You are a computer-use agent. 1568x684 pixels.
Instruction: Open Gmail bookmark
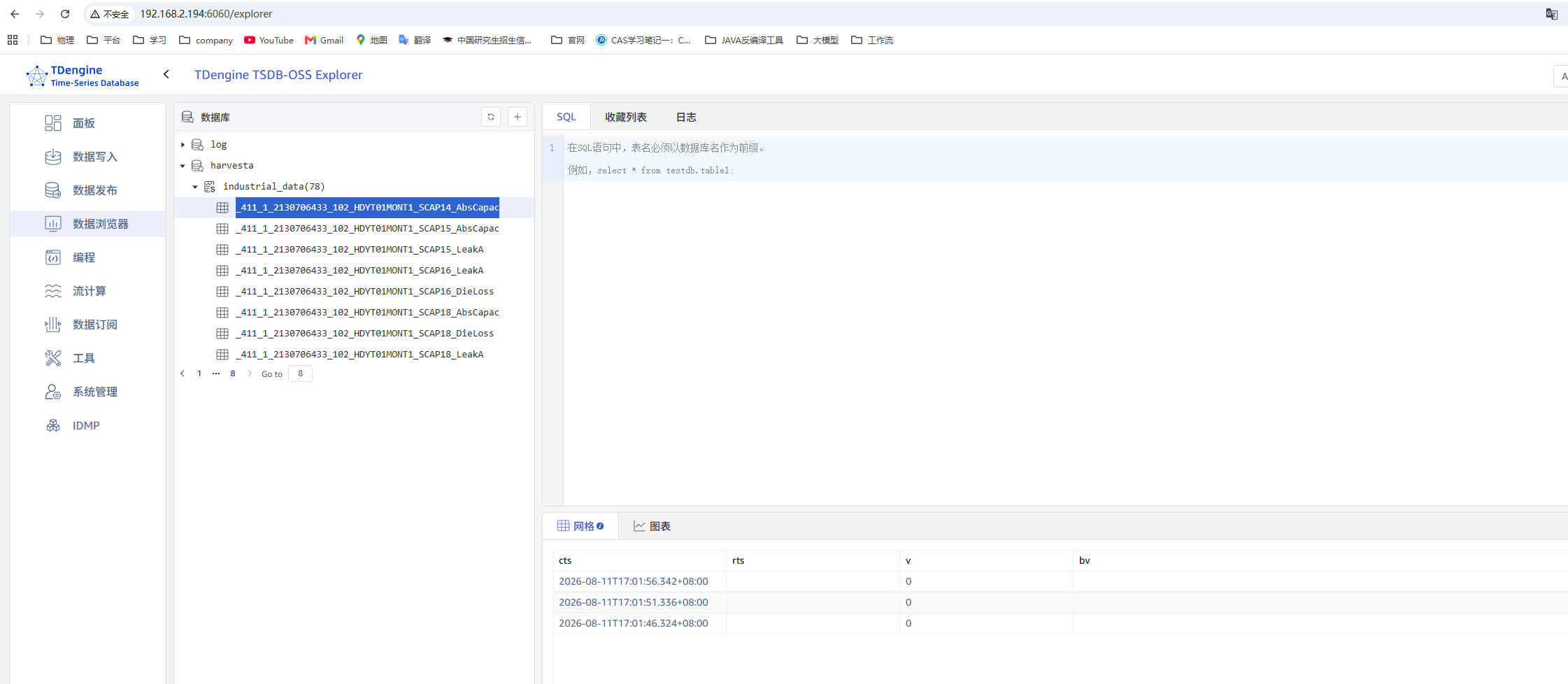pyautogui.click(x=324, y=40)
